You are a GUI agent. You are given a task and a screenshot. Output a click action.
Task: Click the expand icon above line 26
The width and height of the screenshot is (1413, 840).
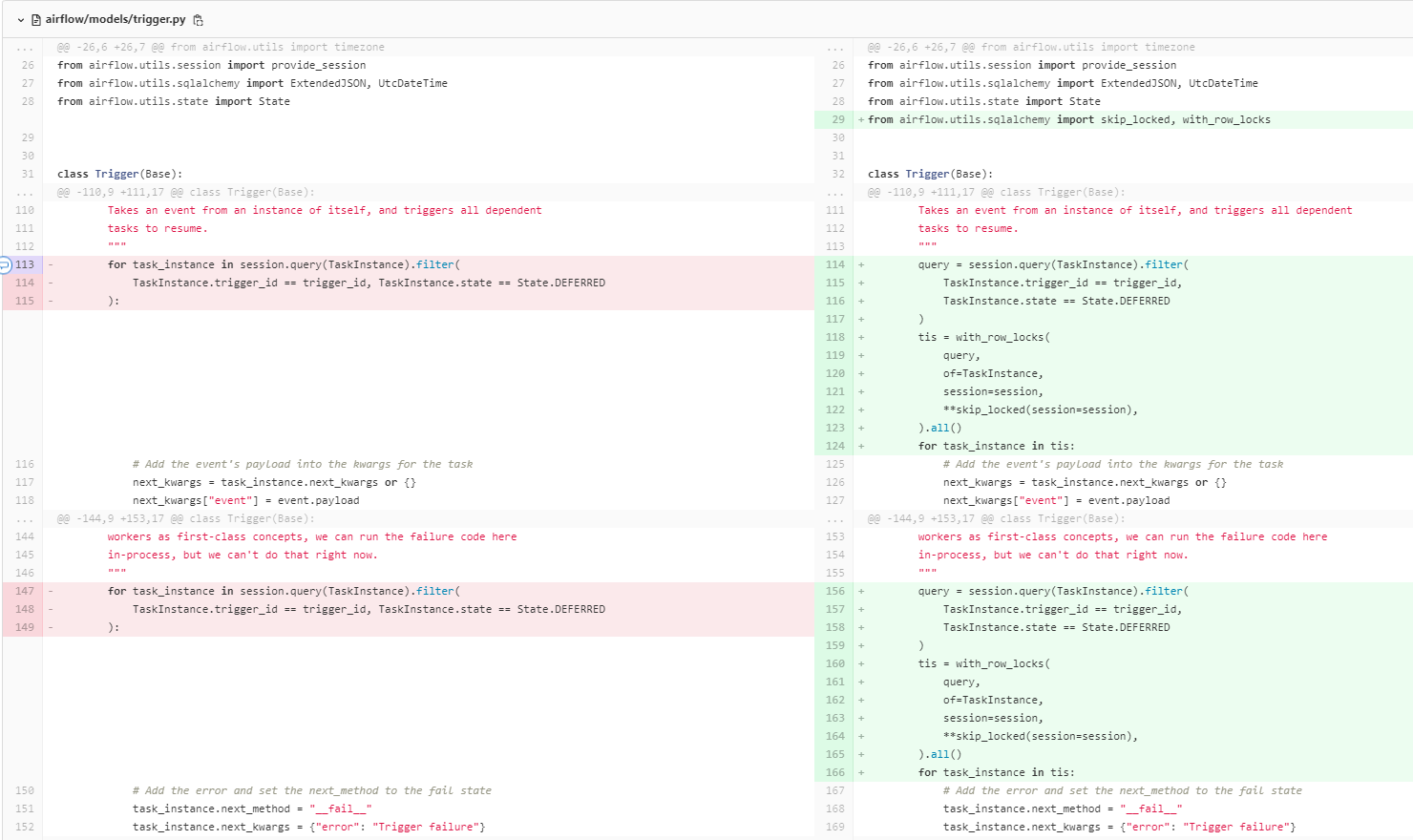[x=23, y=46]
